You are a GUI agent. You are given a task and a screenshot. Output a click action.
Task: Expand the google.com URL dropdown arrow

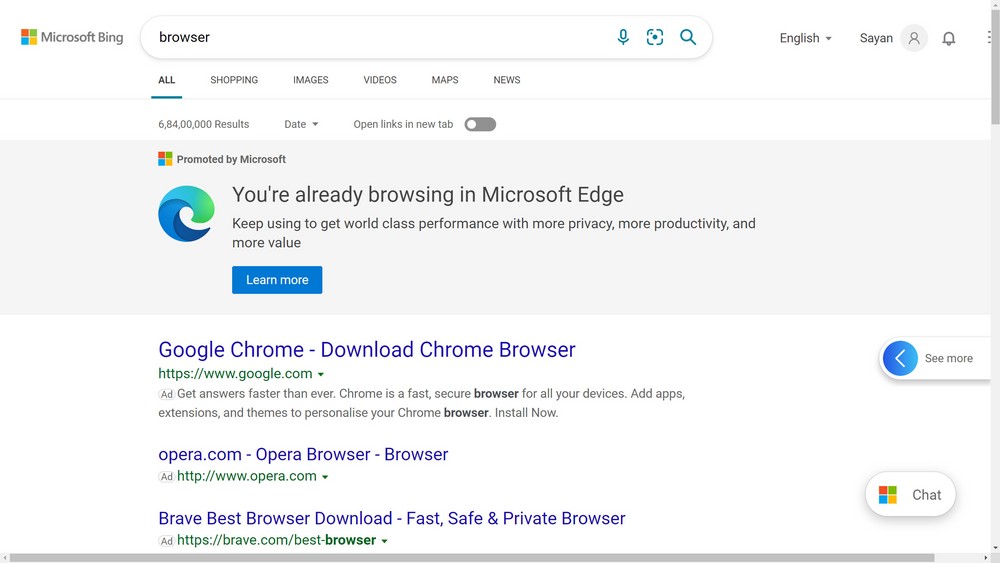tap(321, 374)
